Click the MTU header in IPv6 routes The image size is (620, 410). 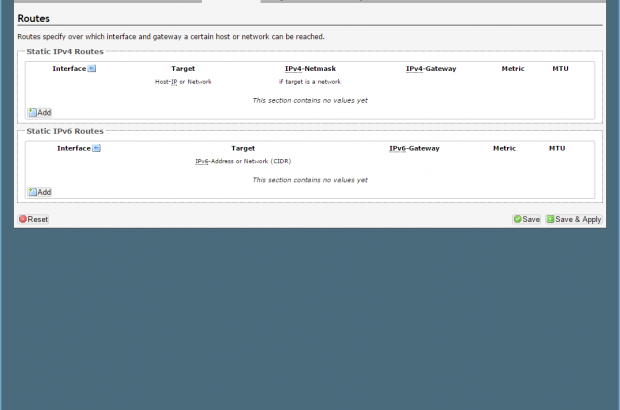tap(557, 148)
